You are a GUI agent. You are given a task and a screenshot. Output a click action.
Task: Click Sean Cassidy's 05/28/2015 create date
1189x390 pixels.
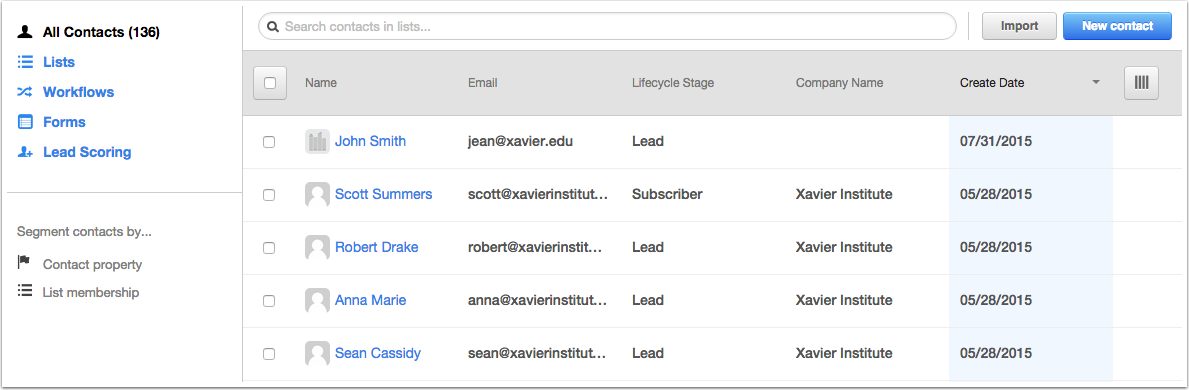click(x=996, y=354)
